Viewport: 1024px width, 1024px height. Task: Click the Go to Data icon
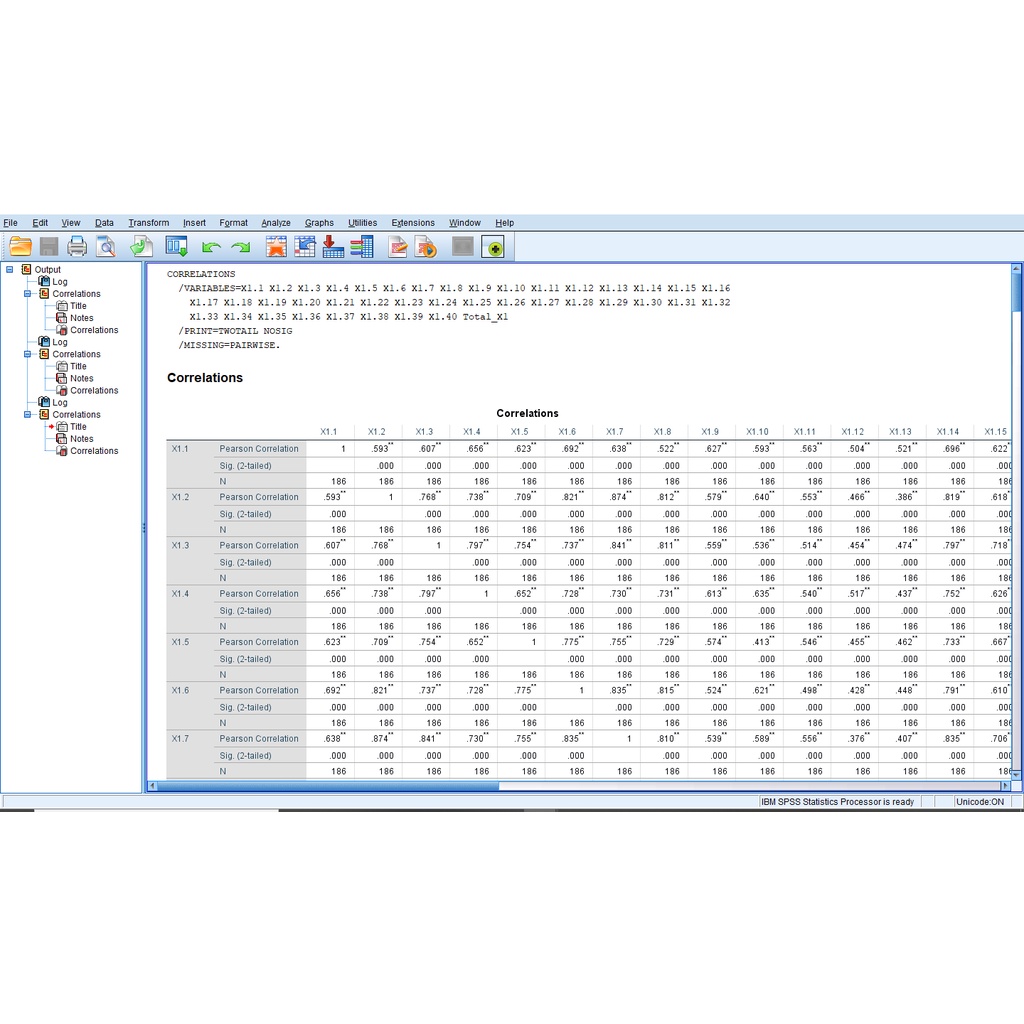276,246
